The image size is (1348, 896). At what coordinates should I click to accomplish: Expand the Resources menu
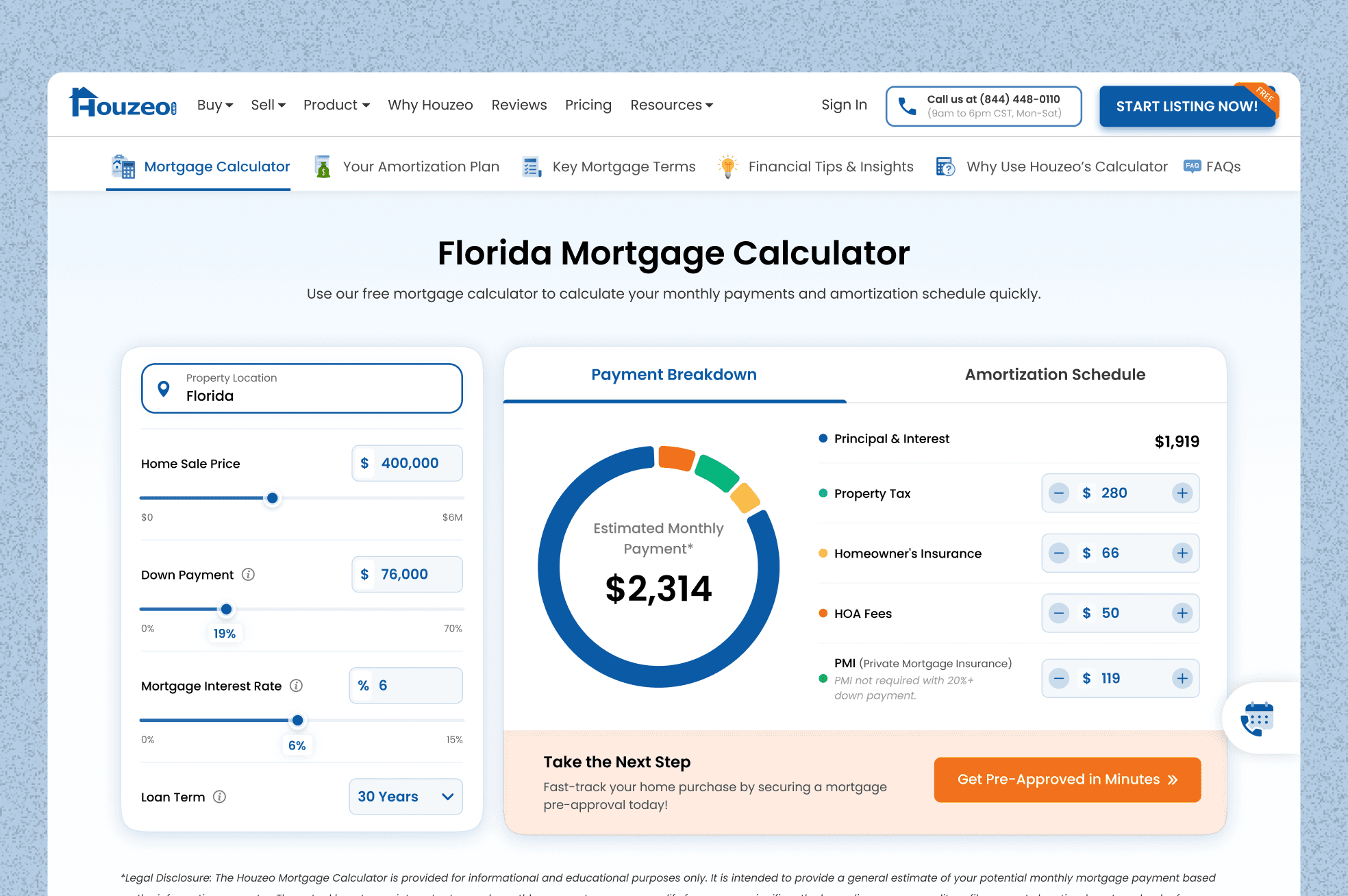671,105
